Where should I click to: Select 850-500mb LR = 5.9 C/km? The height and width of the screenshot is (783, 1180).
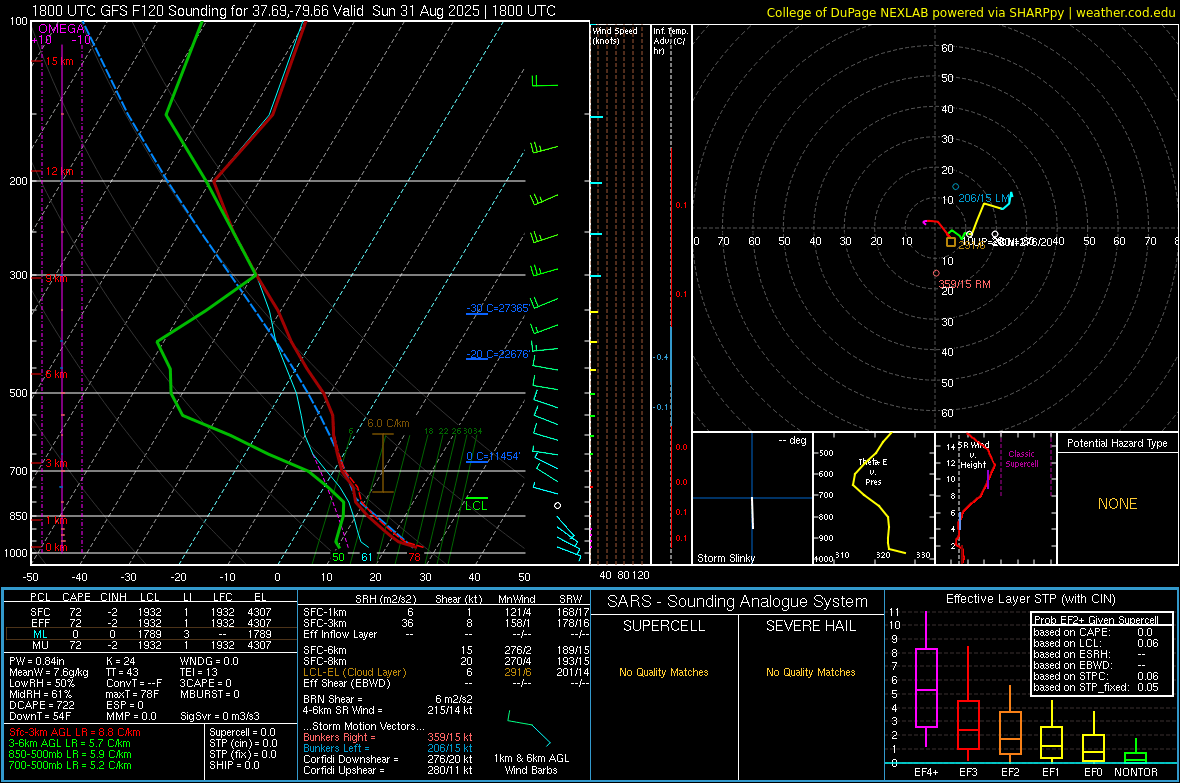(70, 754)
